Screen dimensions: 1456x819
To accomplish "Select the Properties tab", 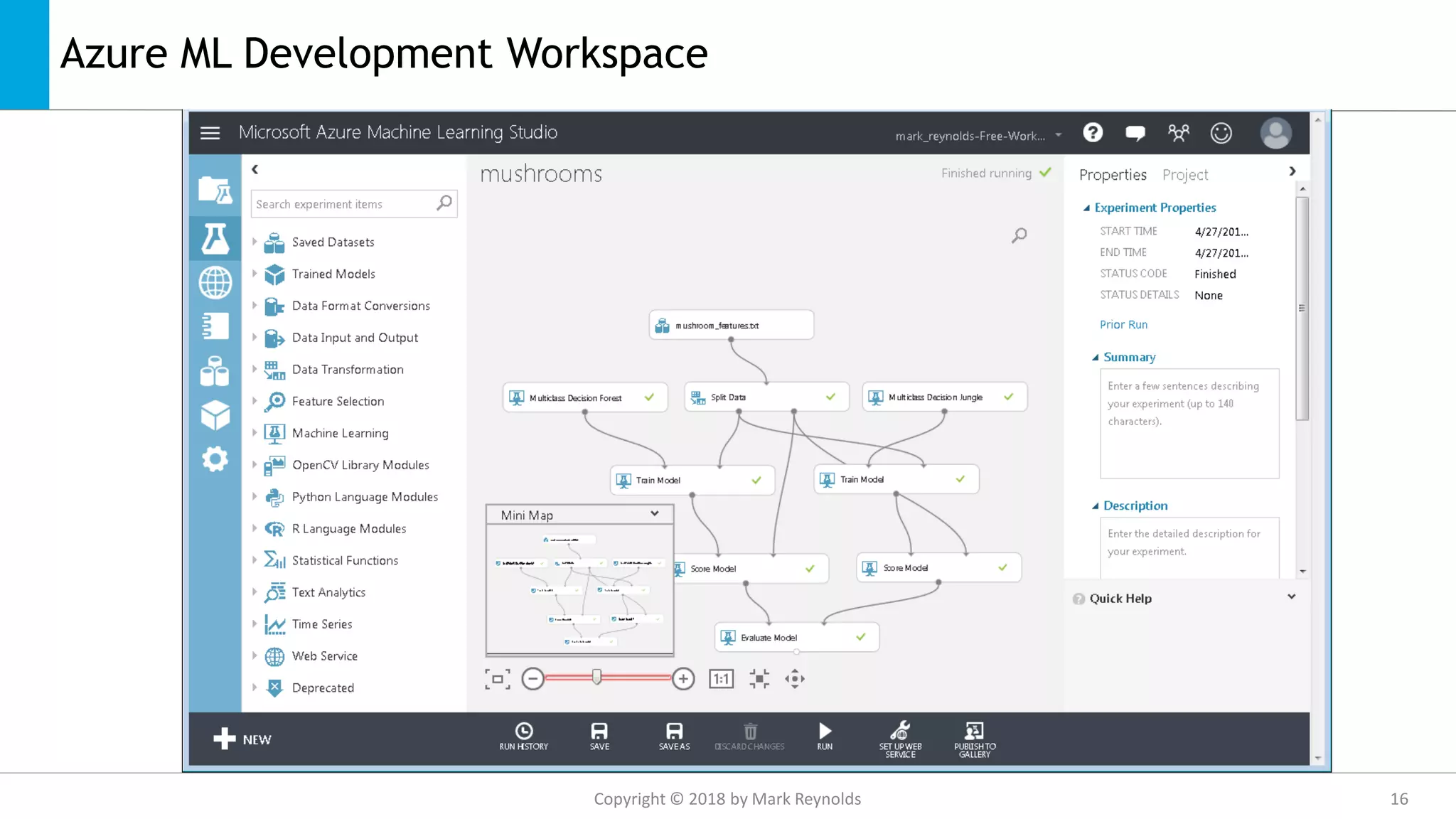I will (x=1113, y=175).
